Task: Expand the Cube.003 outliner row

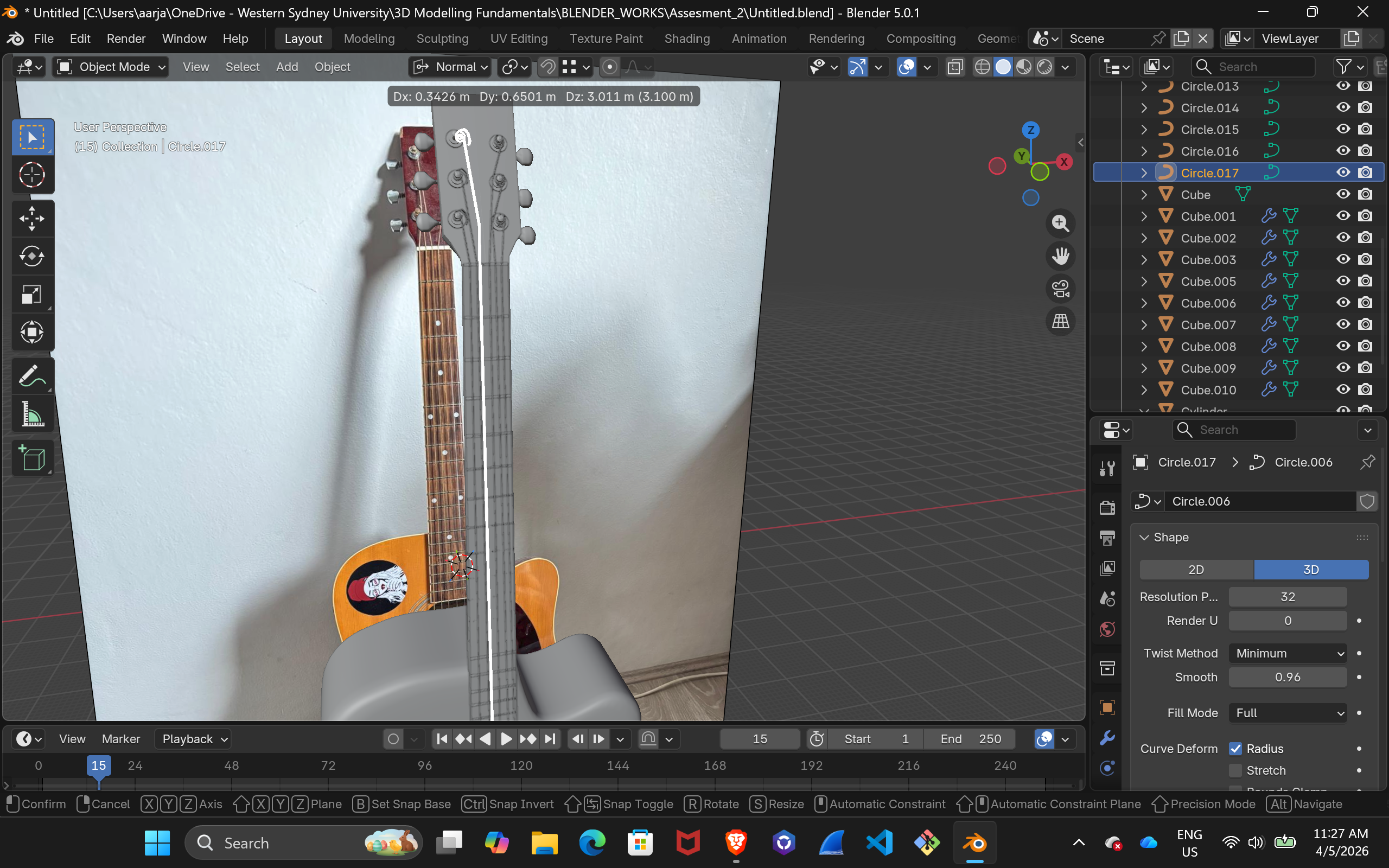Action: pyautogui.click(x=1144, y=259)
